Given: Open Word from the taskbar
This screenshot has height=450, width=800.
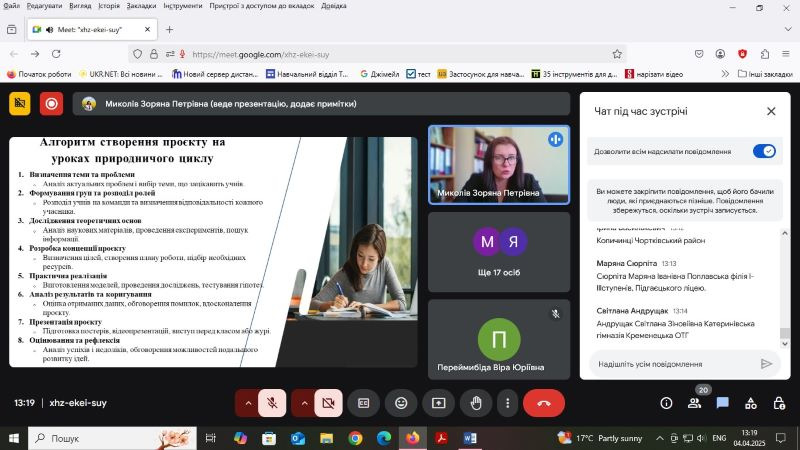Looking at the screenshot, I should [470, 438].
